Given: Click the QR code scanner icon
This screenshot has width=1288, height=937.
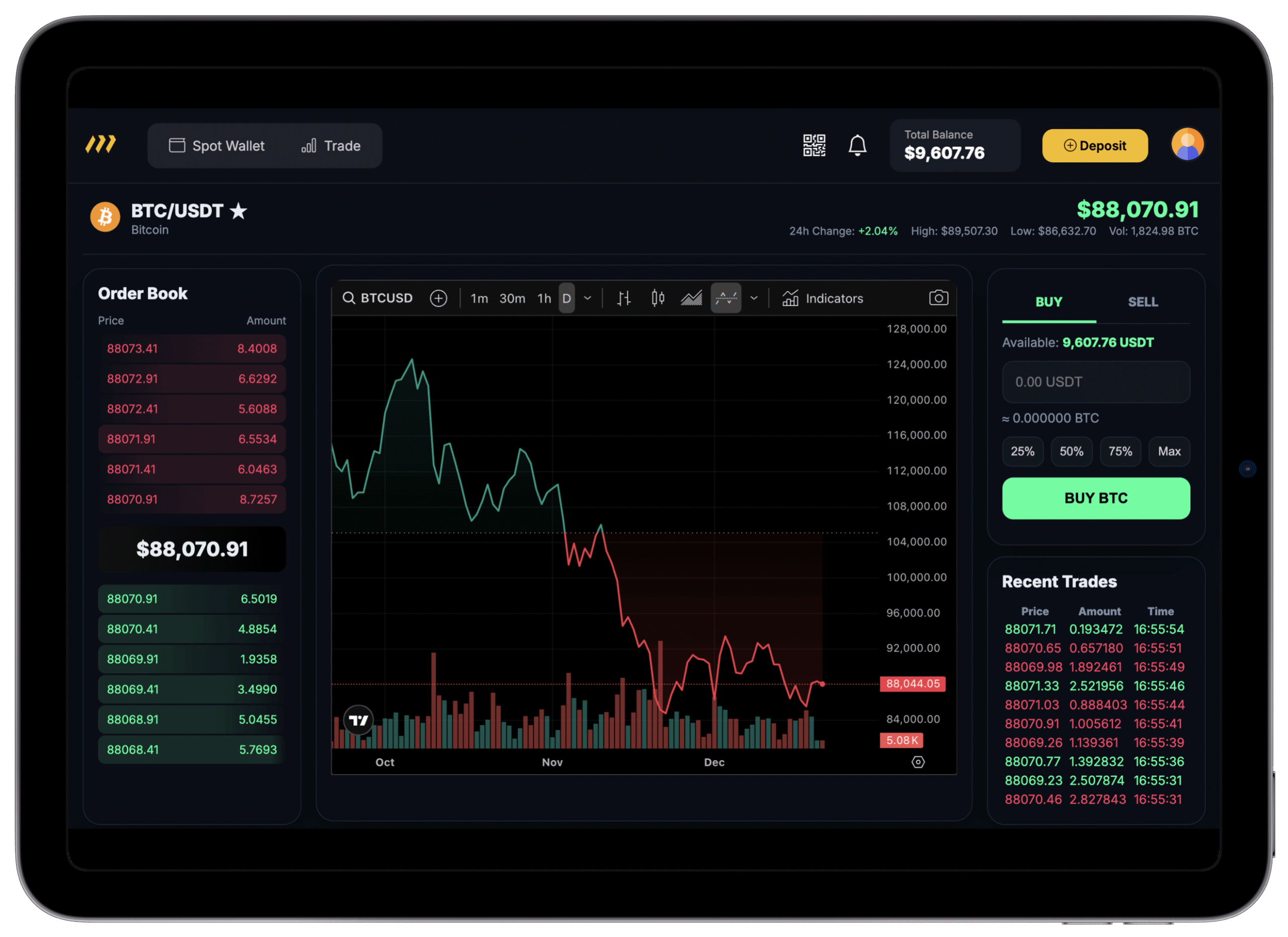Looking at the screenshot, I should 814,145.
